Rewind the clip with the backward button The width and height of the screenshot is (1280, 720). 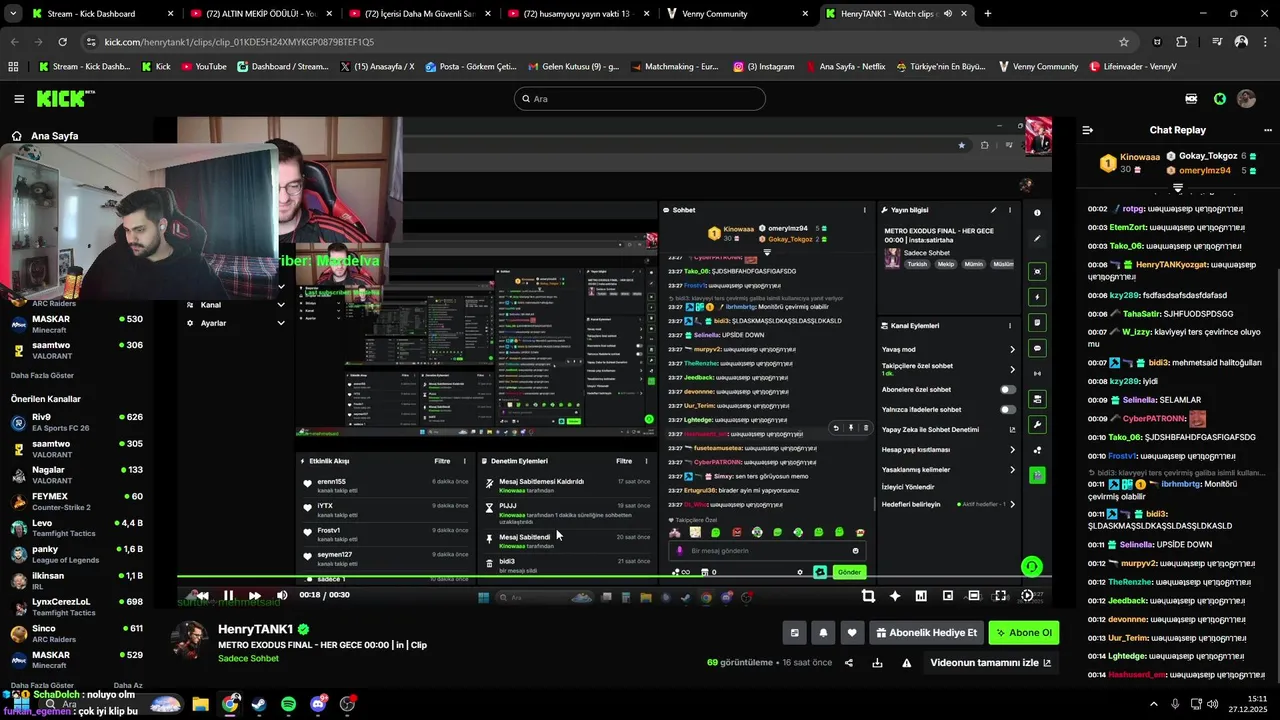tap(202, 595)
